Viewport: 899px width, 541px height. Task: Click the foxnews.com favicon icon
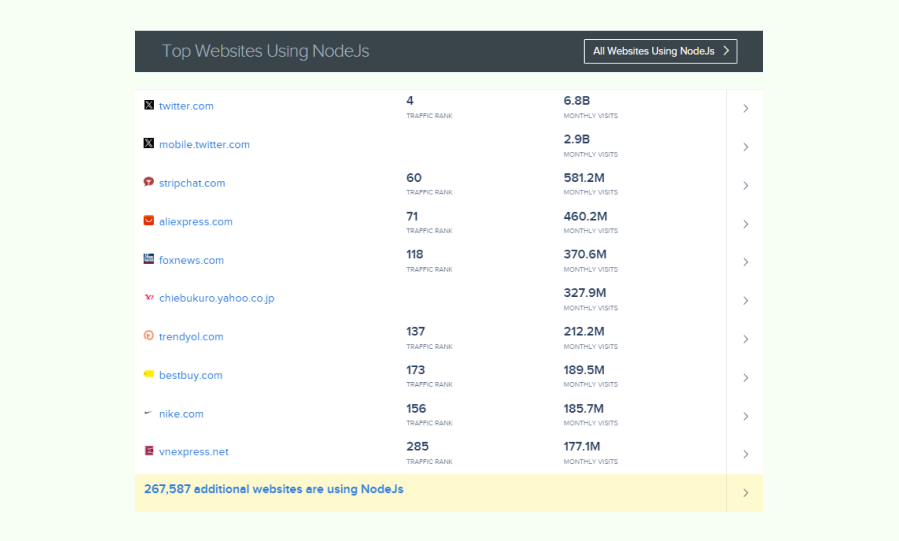[x=149, y=258]
